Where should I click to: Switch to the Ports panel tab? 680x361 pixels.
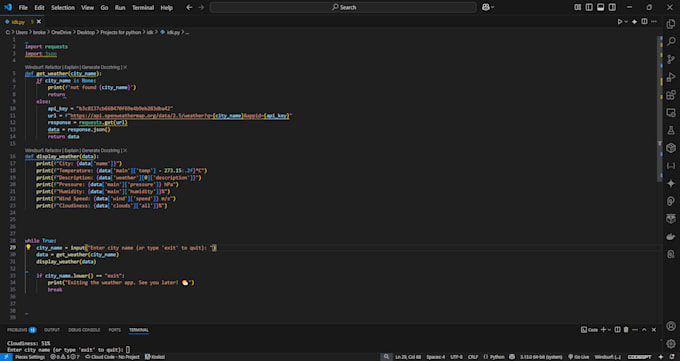coord(114,330)
